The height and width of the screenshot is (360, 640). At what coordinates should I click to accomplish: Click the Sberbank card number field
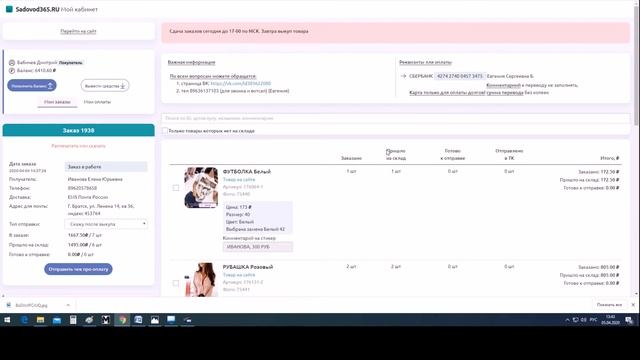coord(459,76)
